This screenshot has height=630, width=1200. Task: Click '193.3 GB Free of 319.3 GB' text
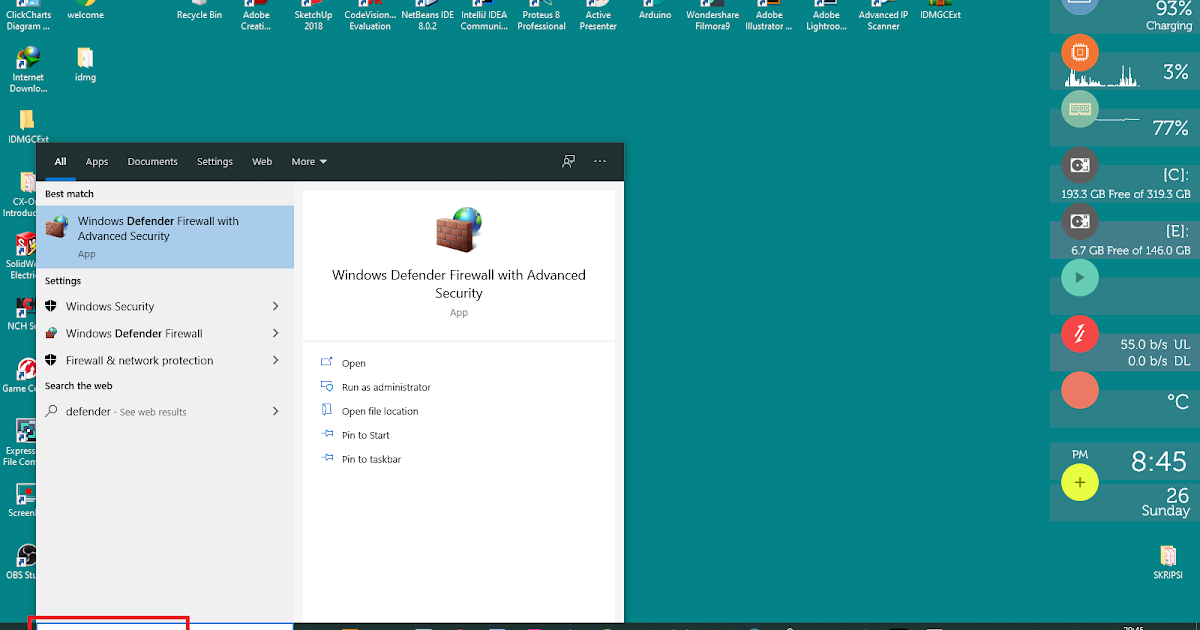(x=1126, y=194)
